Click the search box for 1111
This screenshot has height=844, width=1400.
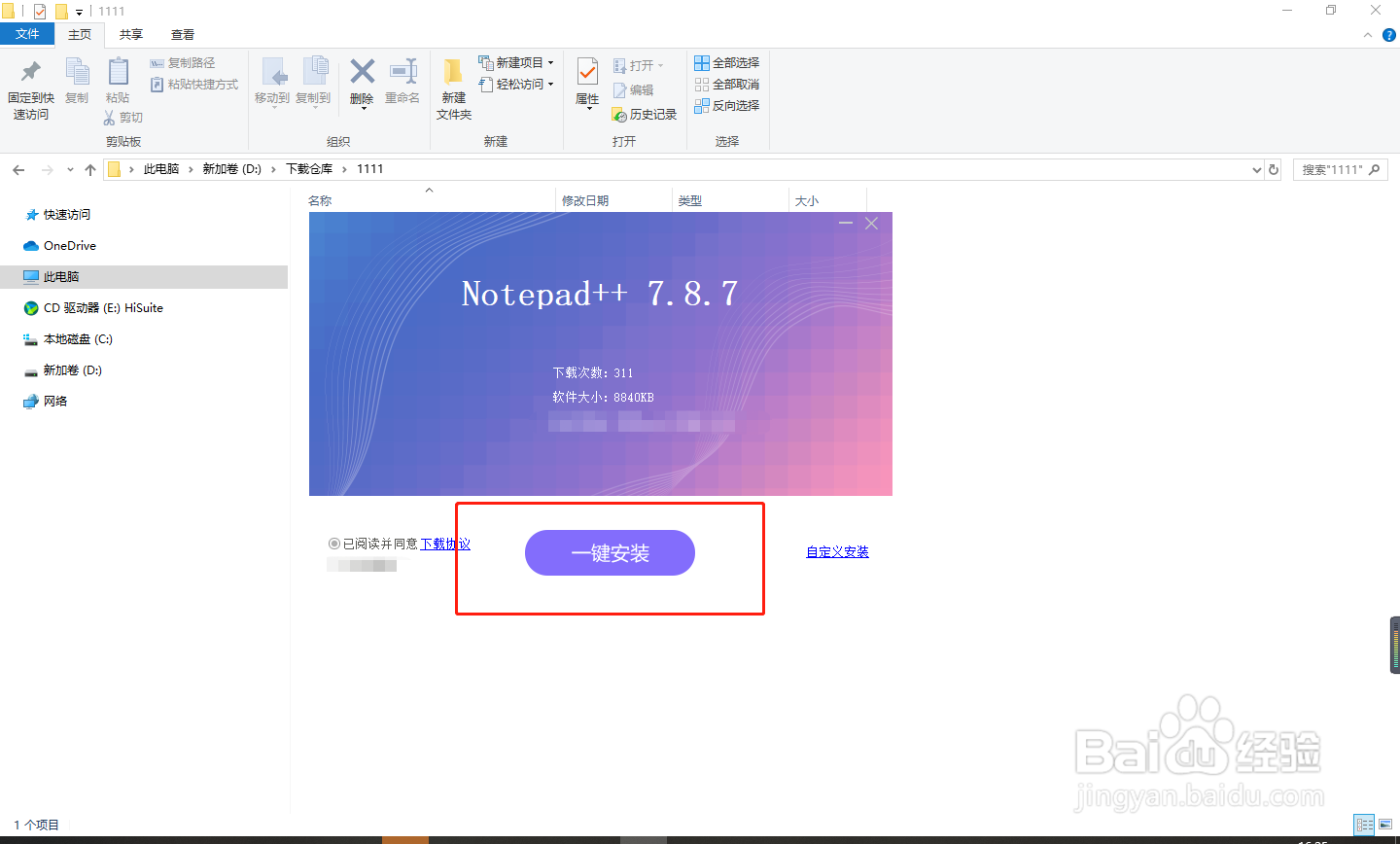(x=1340, y=170)
